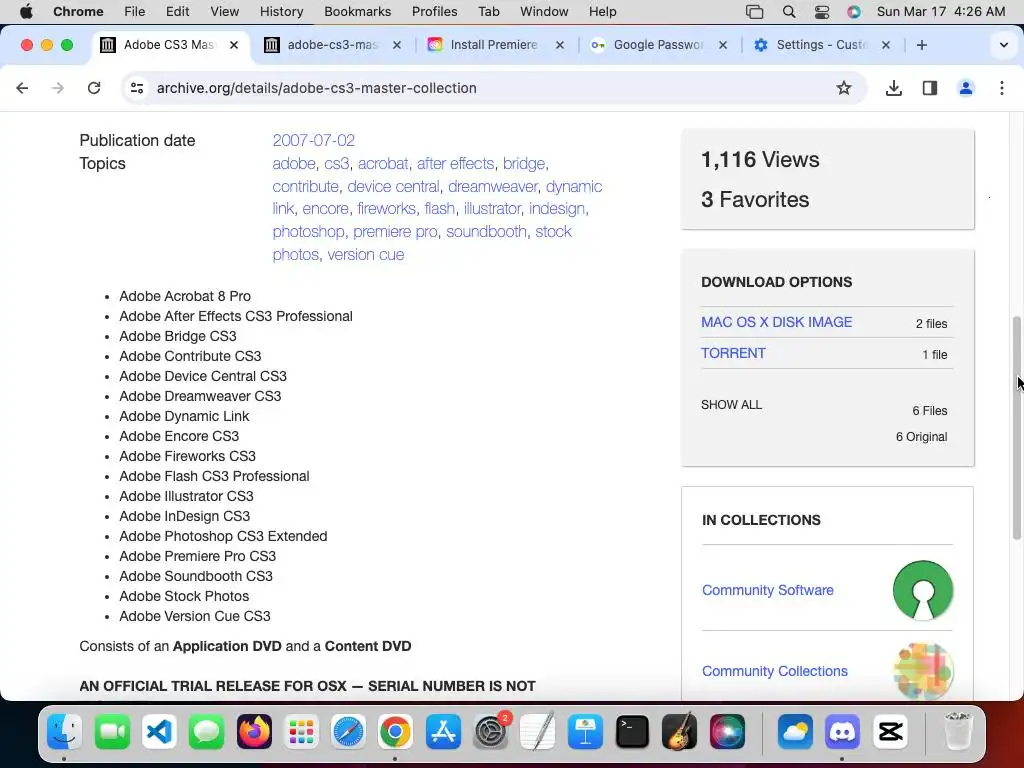
Task: Open the Chrome profile avatar
Action: tap(965, 88)
